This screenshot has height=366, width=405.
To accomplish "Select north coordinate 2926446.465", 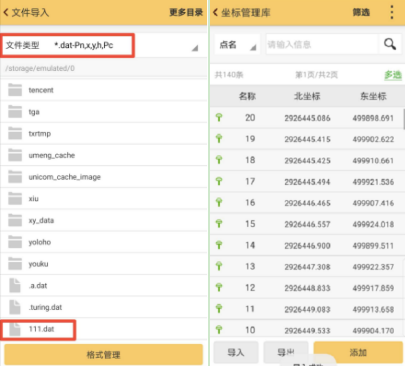I will 307,203.
